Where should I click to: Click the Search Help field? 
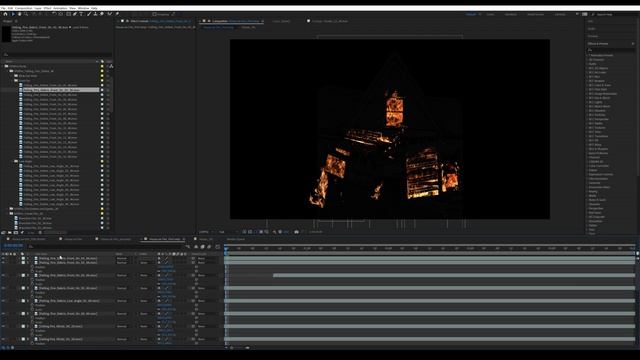(616, 14)
